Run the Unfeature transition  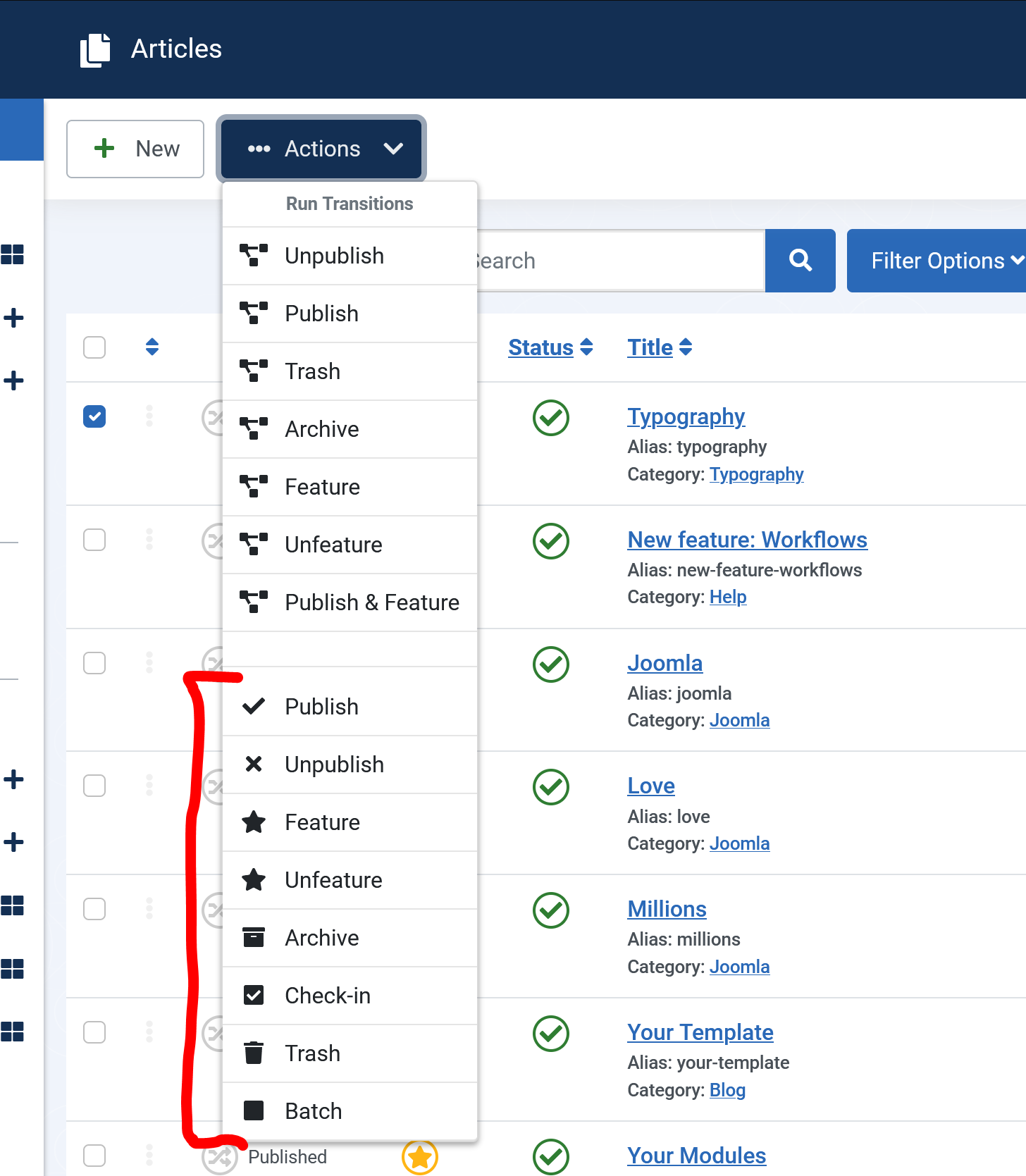[x=350, y=545]
